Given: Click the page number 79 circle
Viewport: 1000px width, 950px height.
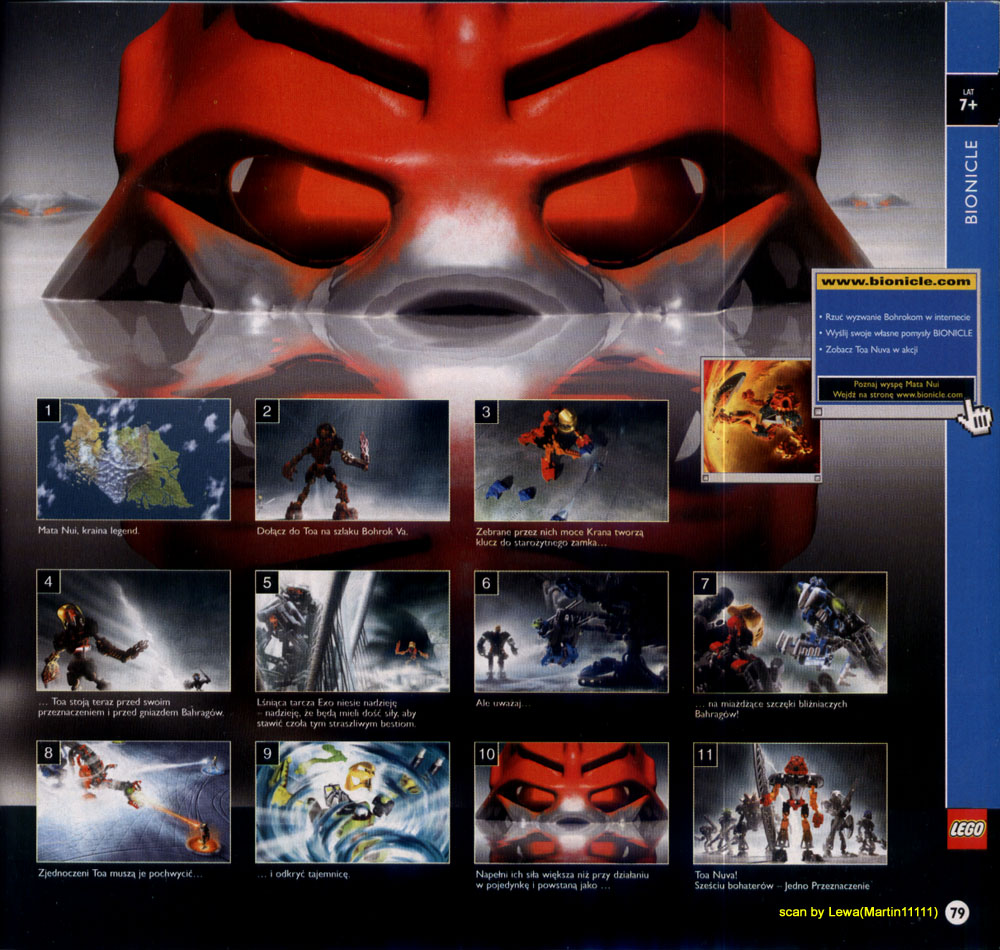Looking at the screenshot, I should click(957, 912).
